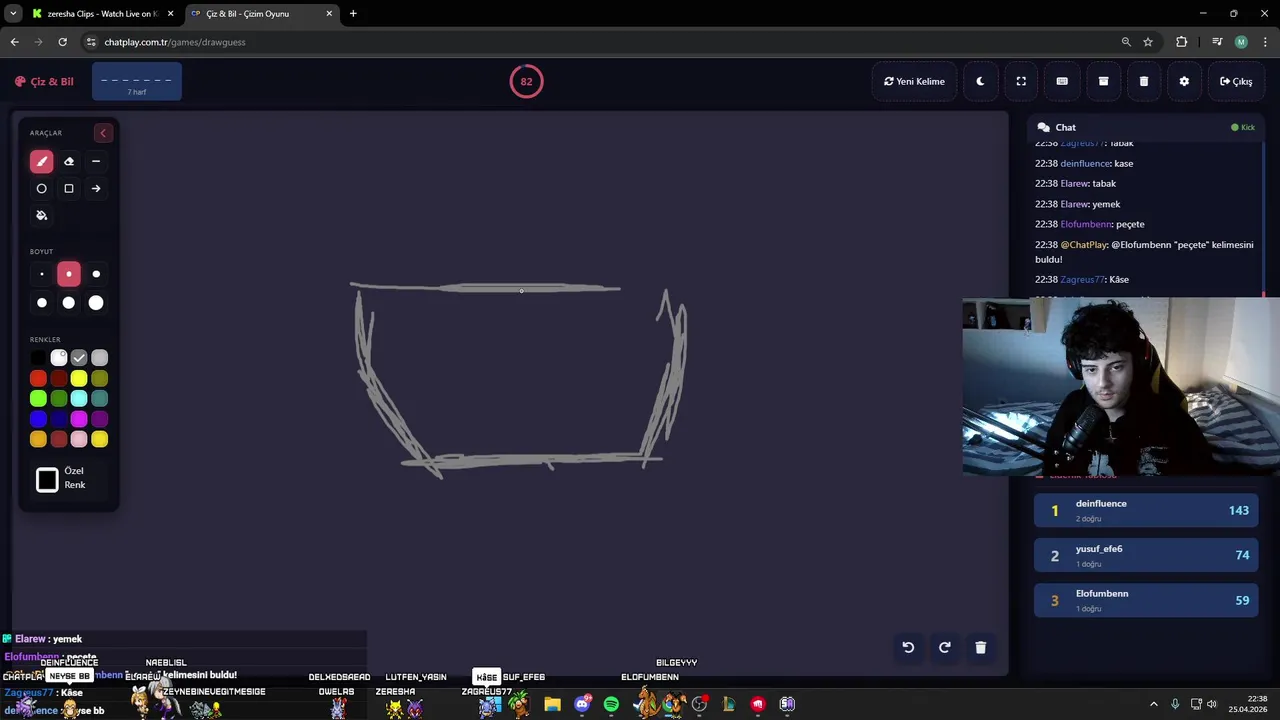
Task: Choose the largest brush size
Action: 96,302
